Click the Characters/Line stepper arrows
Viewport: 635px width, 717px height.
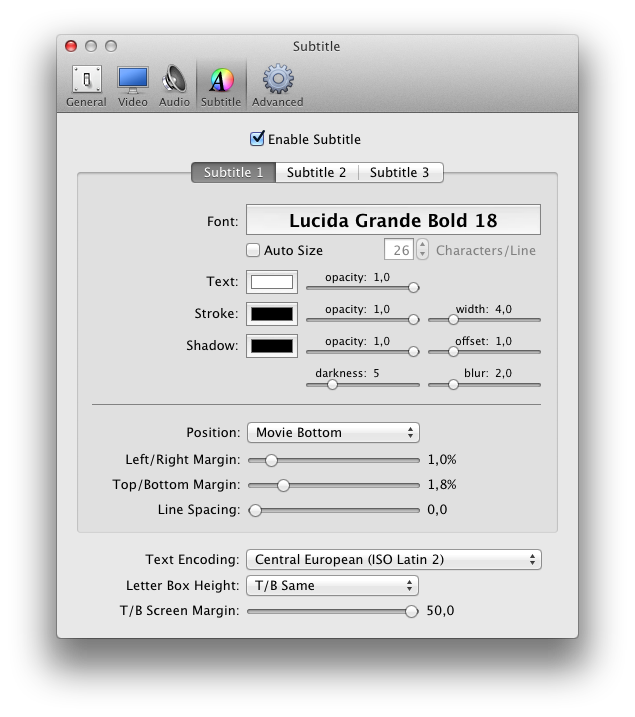point(422,250)
